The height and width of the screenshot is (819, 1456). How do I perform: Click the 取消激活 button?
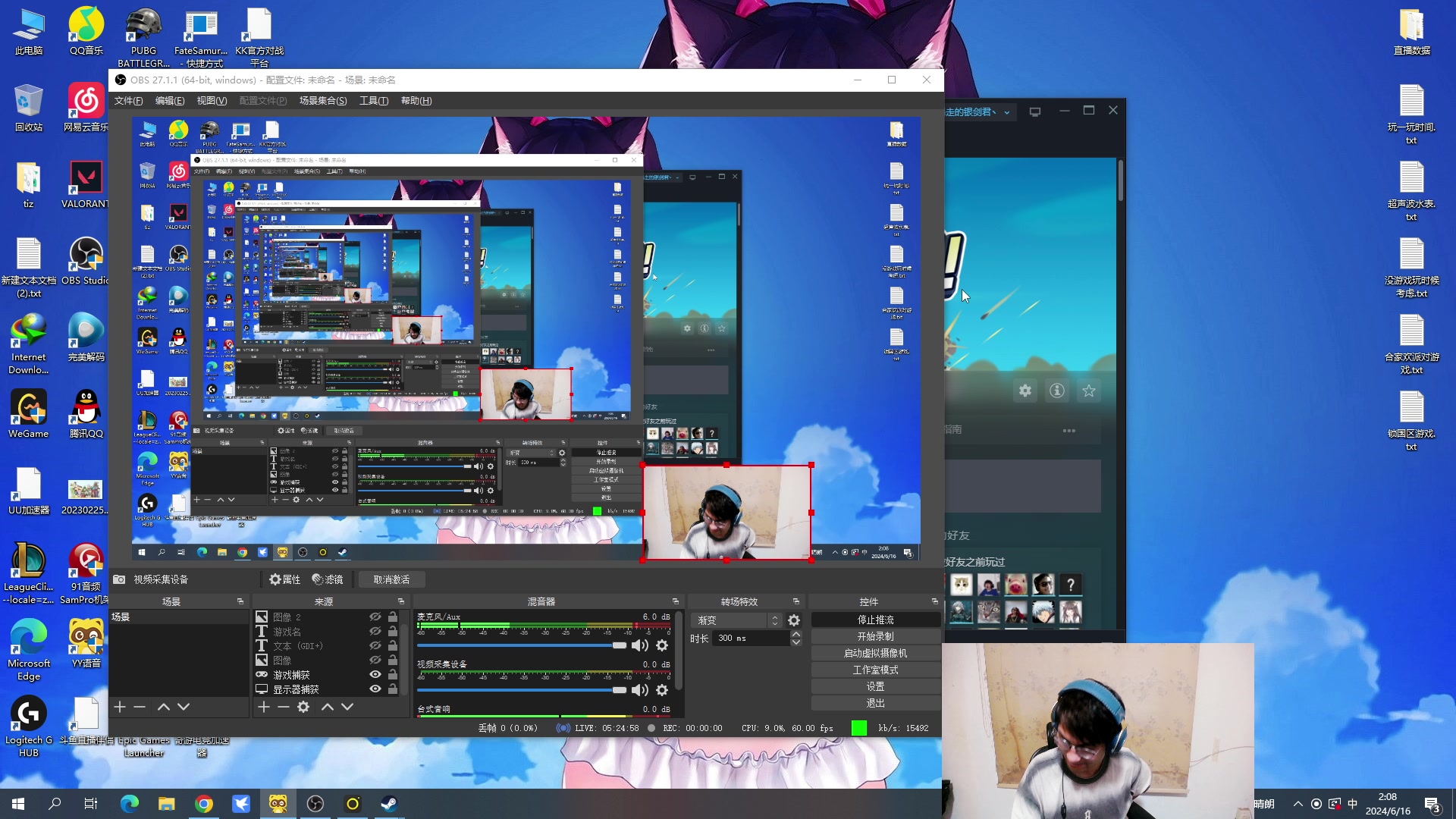[391, 579]
